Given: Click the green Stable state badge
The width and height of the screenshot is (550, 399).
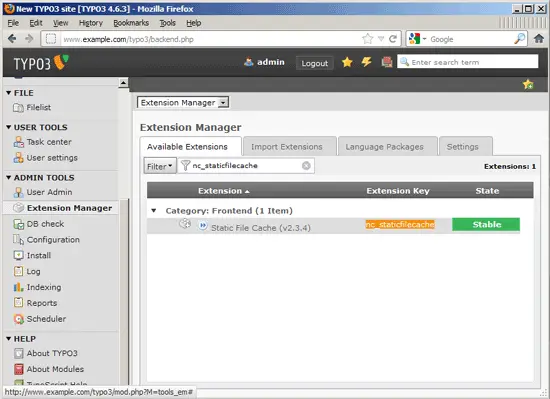Looking at the screenshot, I should click(x=486, y=224).
